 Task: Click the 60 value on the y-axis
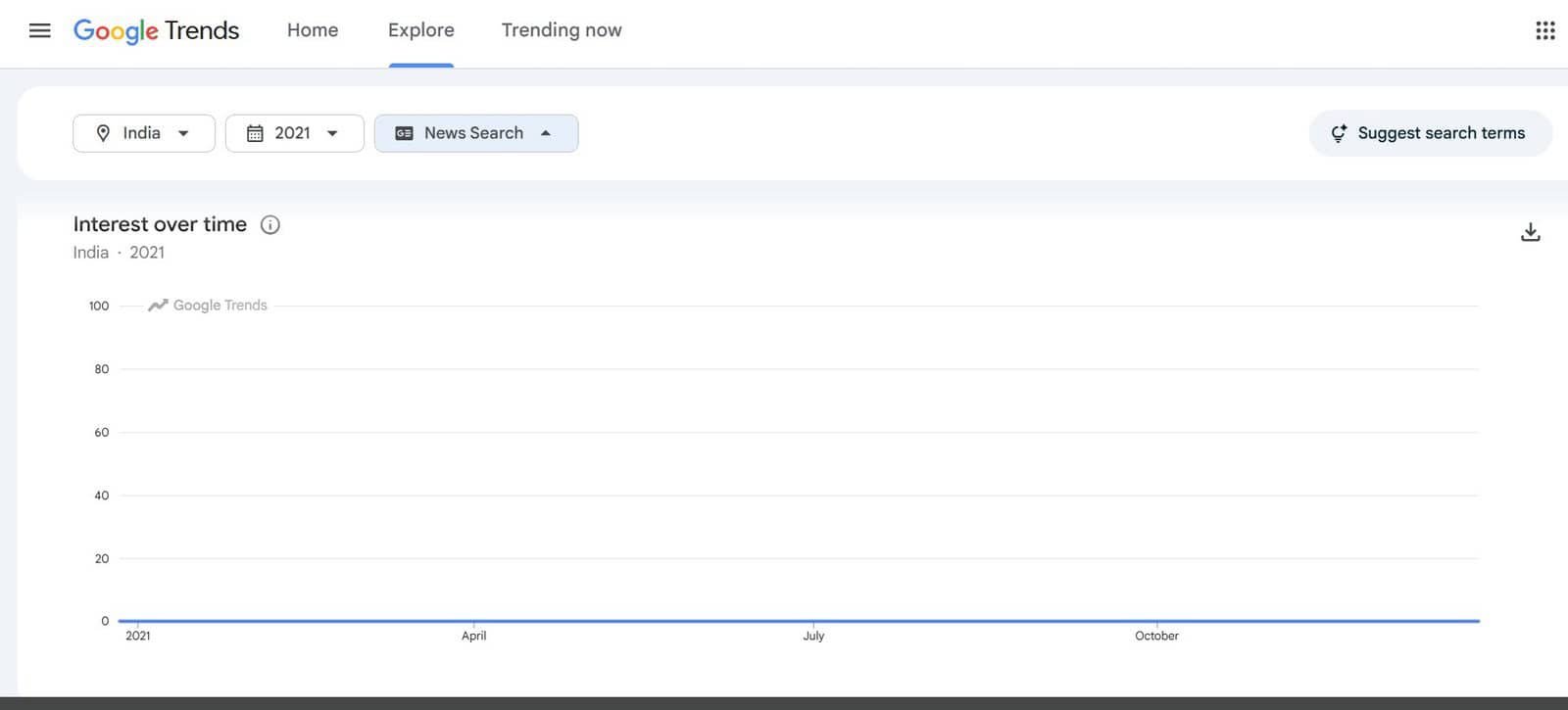pyautogui.click(x=102, y=433)
